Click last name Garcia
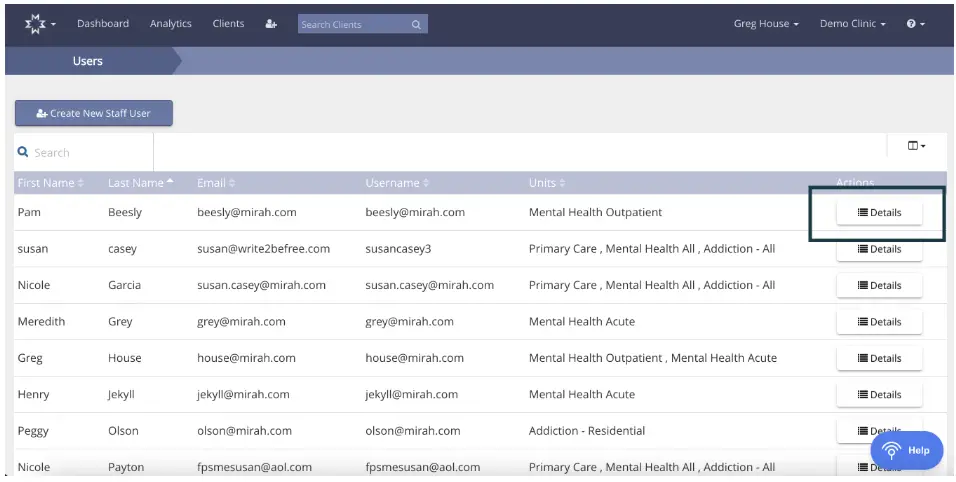 coord(124,285)
